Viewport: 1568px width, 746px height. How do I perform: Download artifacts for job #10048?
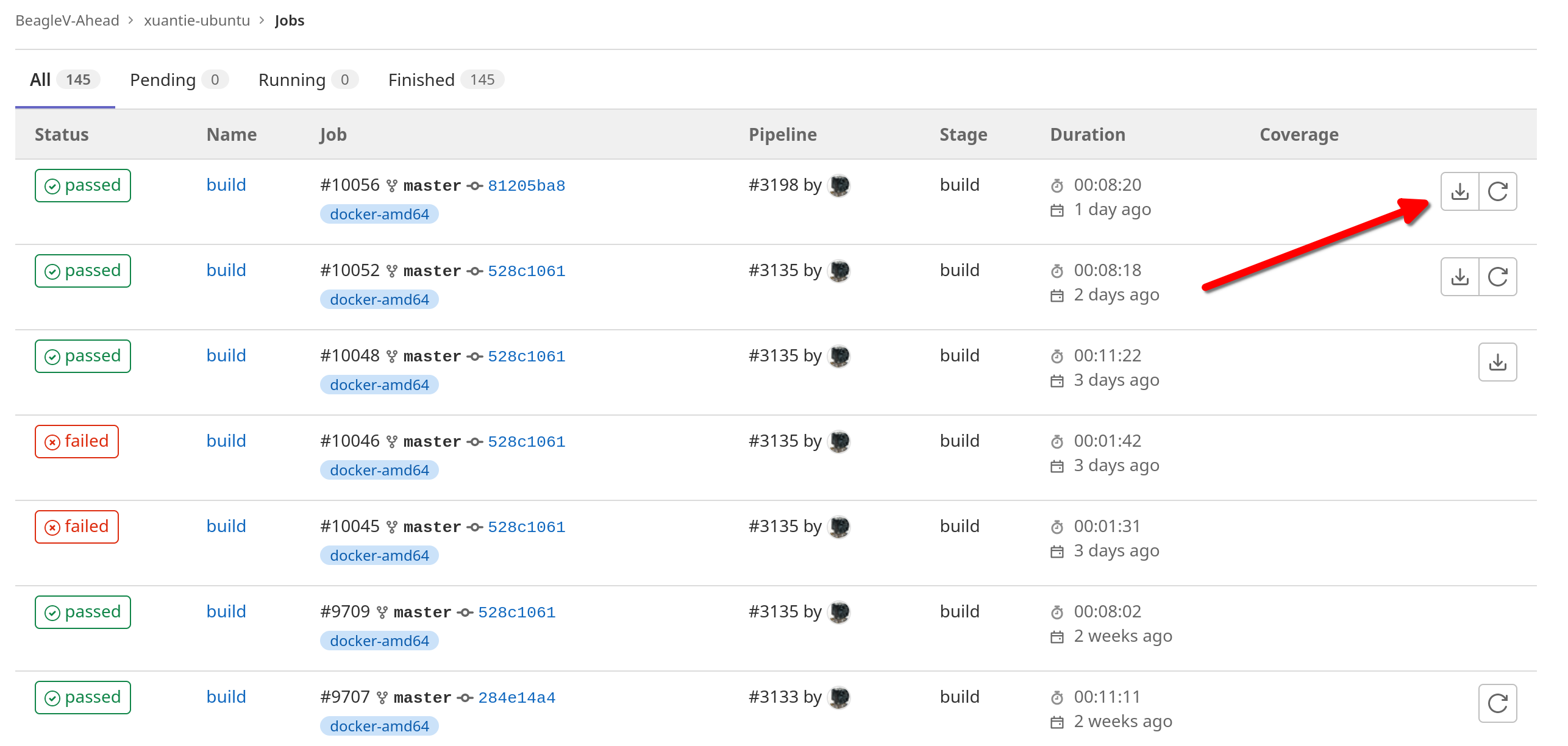click(1498, 362)
